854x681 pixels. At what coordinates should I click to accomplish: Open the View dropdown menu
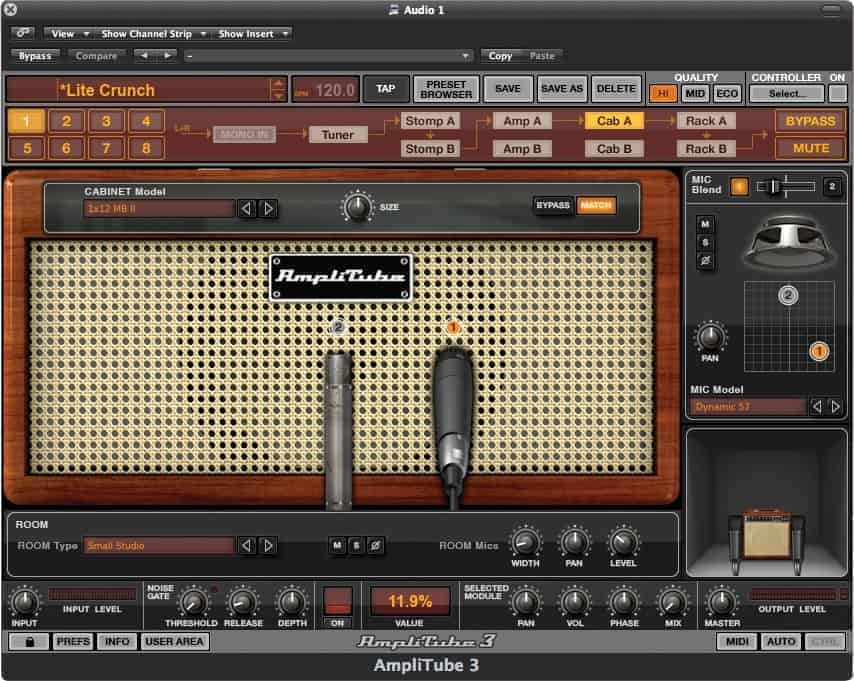tap(67, 33)
